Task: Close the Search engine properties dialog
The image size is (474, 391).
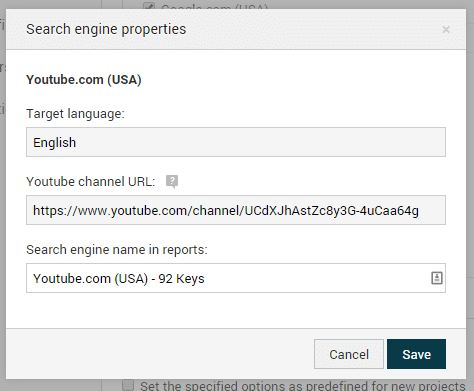Action: [x=446, y=30]
